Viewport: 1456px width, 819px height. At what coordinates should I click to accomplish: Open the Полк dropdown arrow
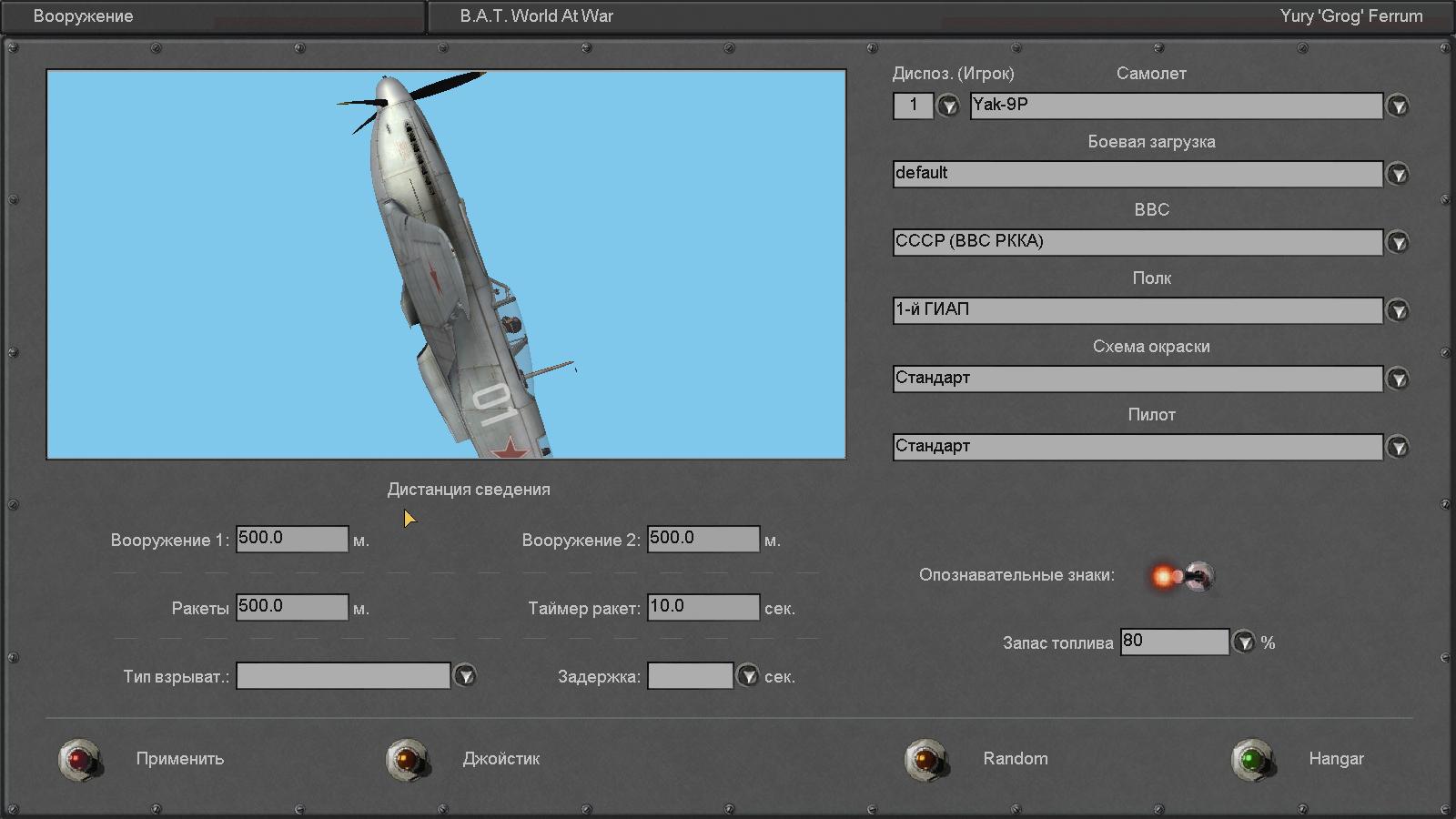click(1398, 311)
